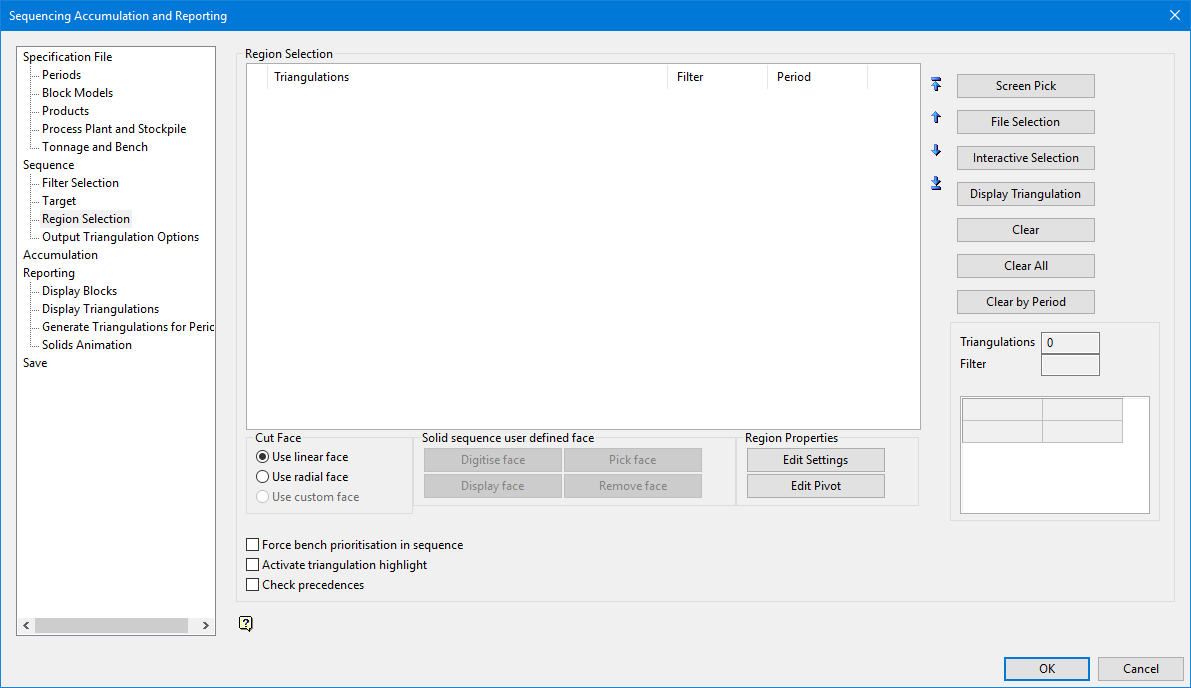The image size is (1191, 688).
Task: Go to Output Triangulation Options page
Action: point(120,237)
